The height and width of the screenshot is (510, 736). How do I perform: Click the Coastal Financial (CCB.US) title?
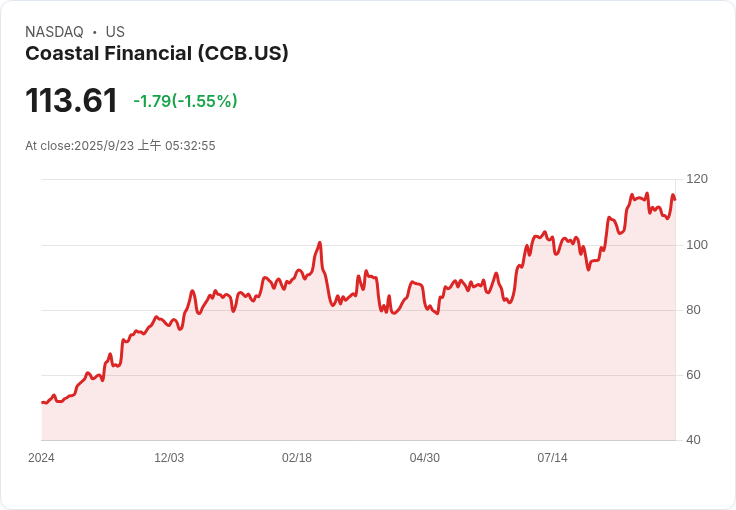[x=157, y=53]
